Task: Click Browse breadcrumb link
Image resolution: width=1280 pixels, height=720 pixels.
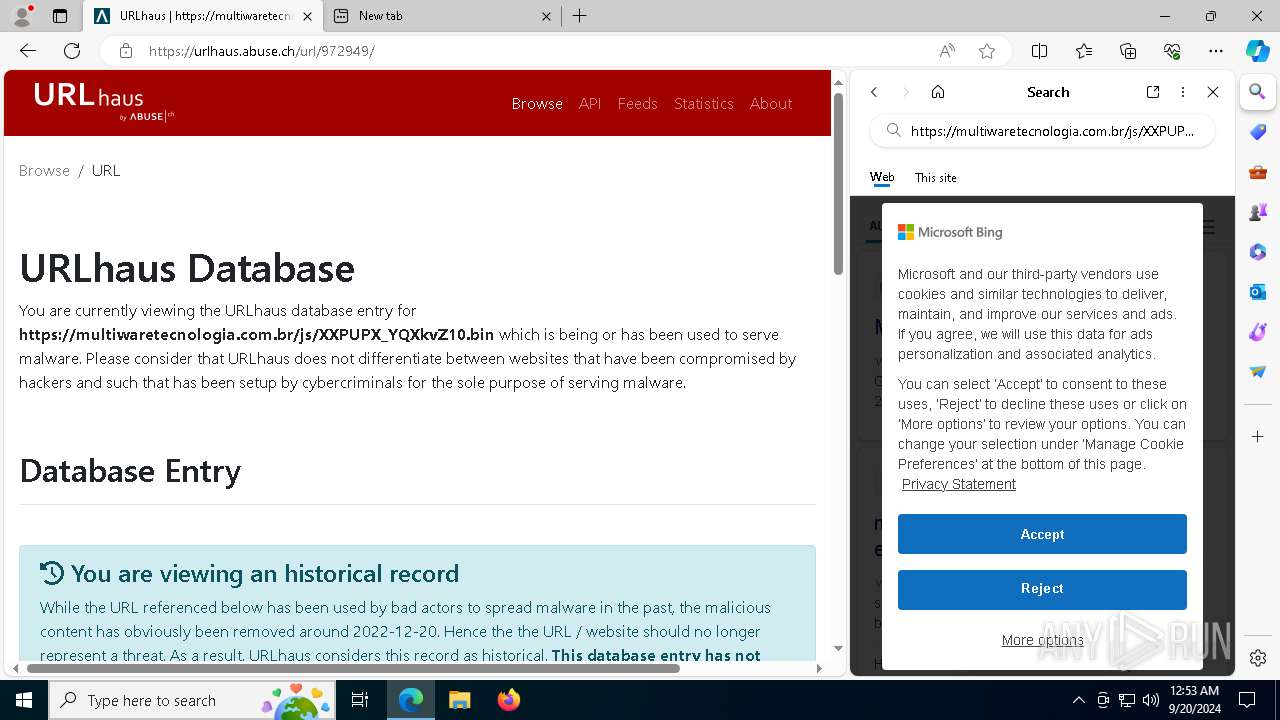Action: click(x=44, y=170)
